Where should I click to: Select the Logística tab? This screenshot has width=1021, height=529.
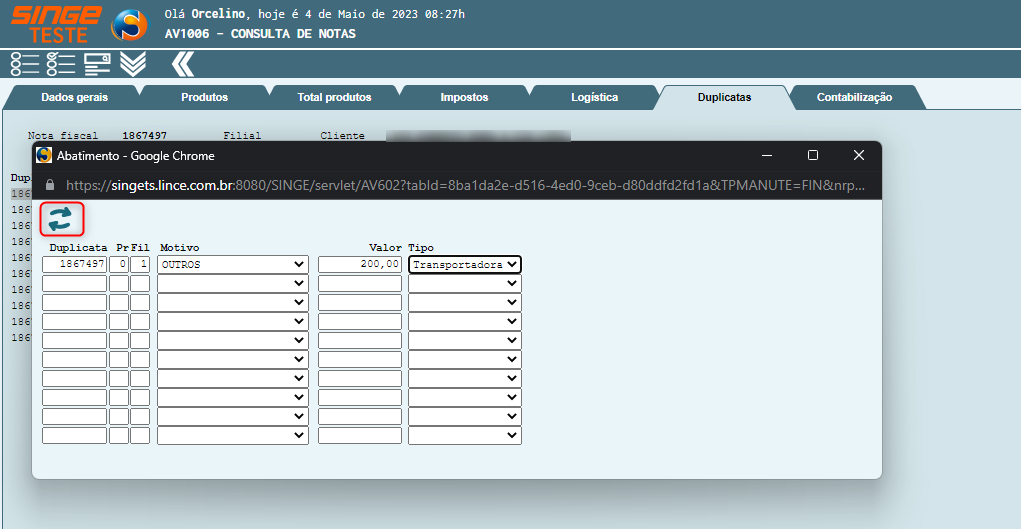coord(594,98)
